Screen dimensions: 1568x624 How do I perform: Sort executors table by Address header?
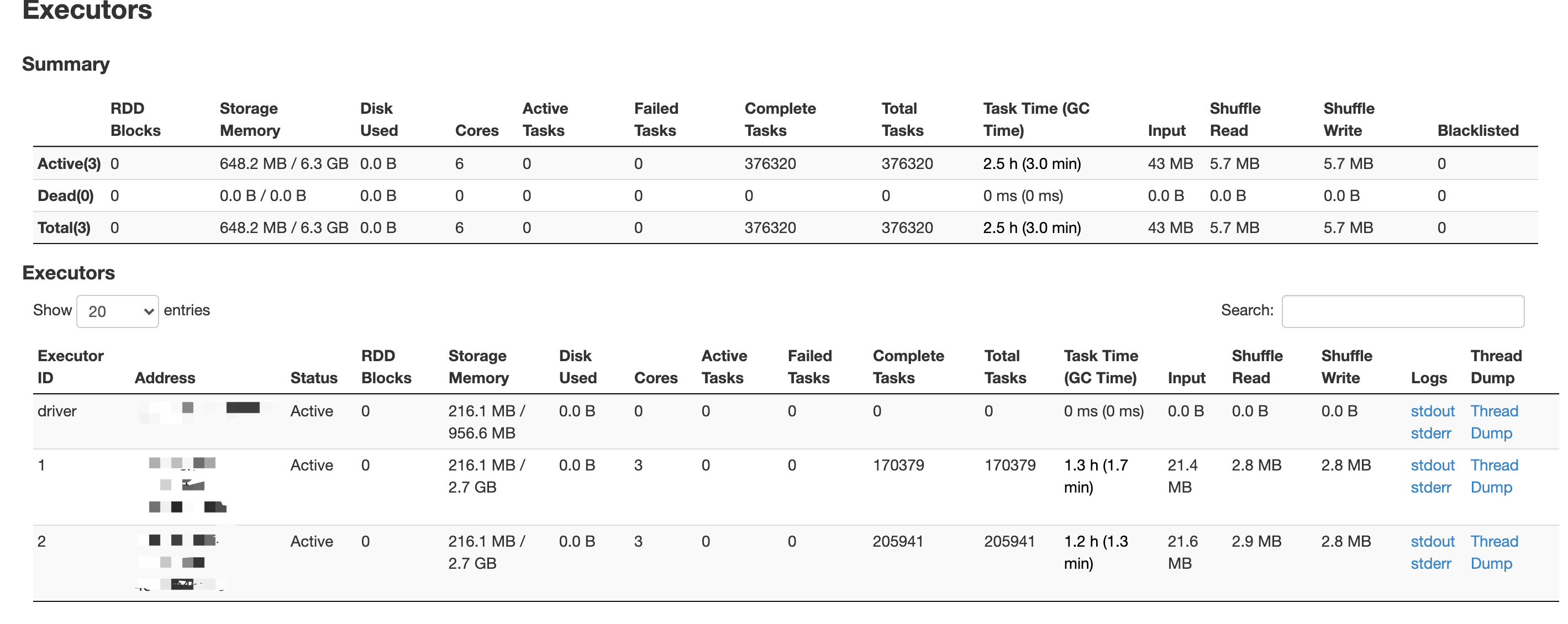[164, 378]
